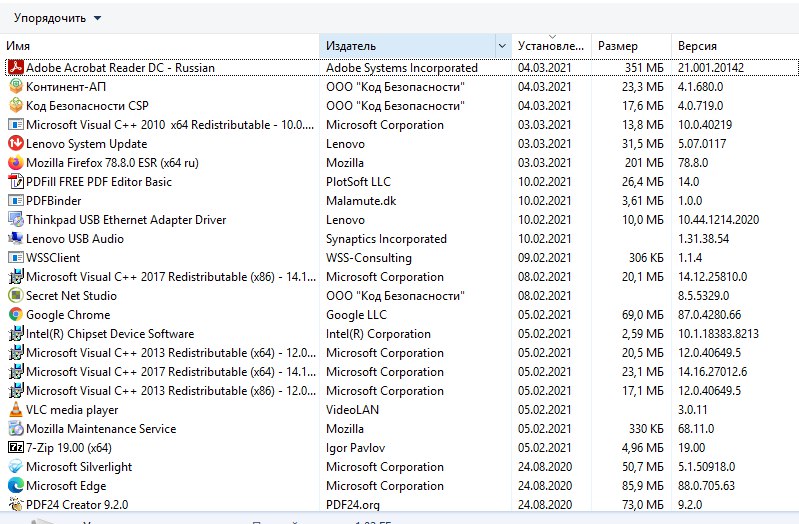Click the Adobe Acrobat Reader DC icon

[16, 67]
